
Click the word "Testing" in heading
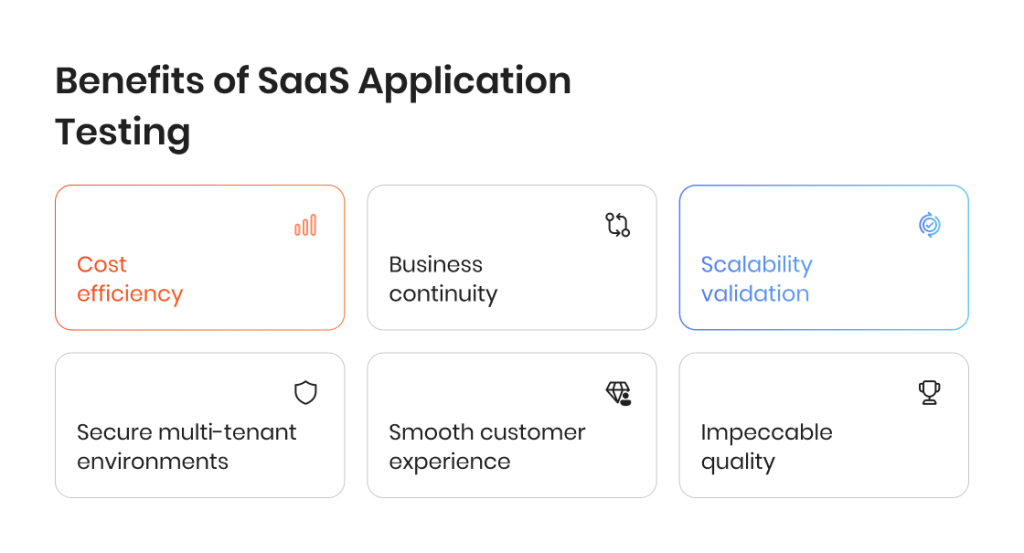(x=122, y=132)
